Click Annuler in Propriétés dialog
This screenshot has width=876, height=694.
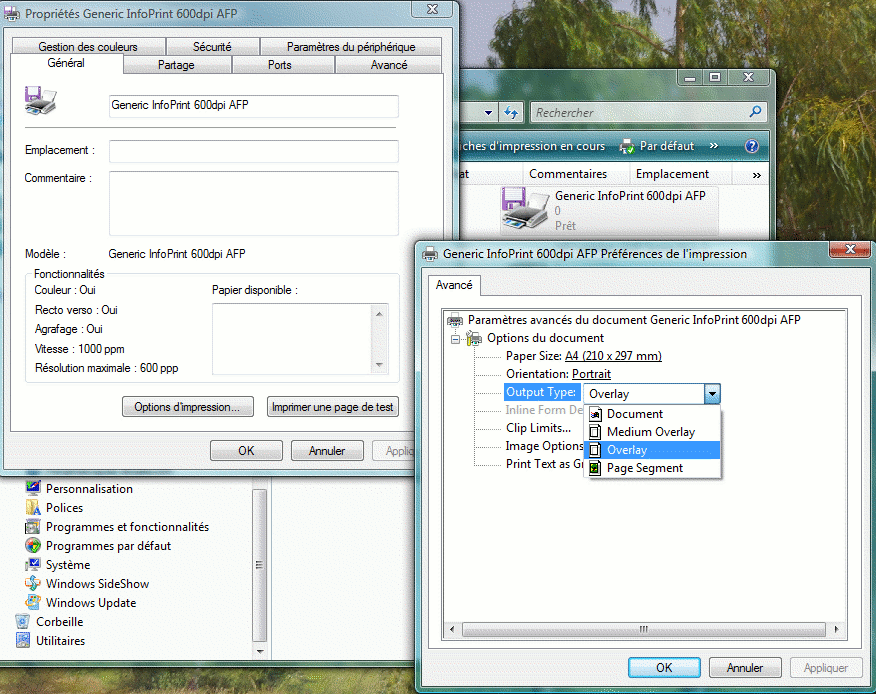(327, 450)
